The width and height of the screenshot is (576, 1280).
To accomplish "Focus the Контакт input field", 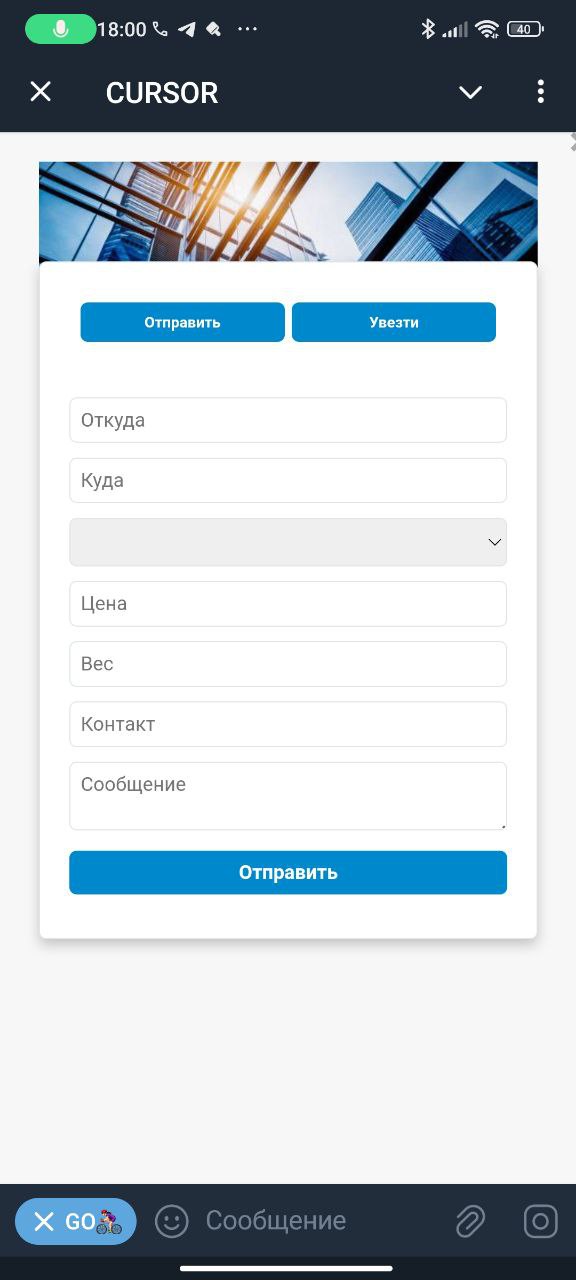I will 288,724.
